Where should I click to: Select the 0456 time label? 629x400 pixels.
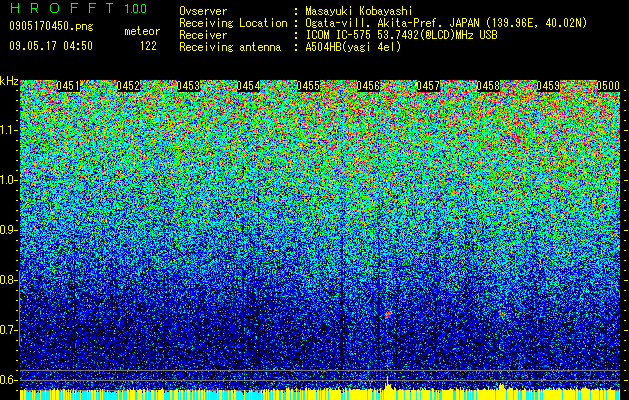coord(368,86)
